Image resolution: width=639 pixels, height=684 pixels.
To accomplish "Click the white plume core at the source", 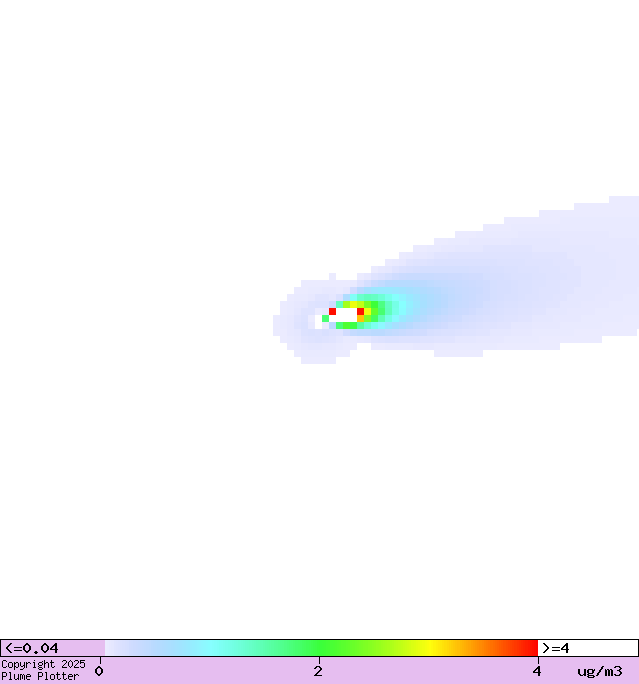I will [346, 315].
